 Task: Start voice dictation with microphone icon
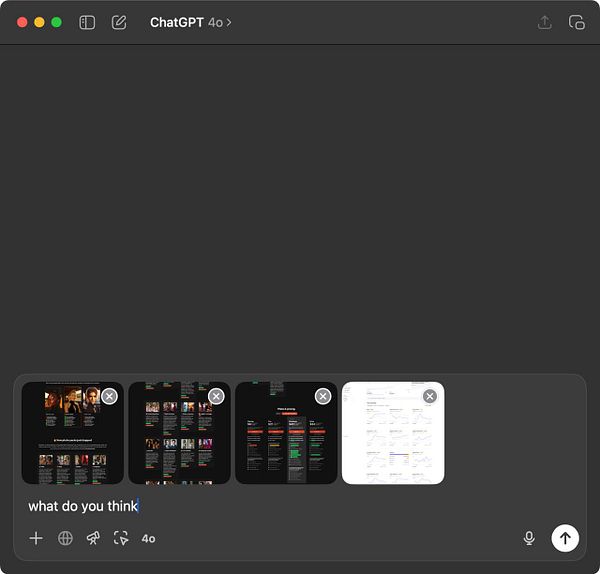coord(529,538)
